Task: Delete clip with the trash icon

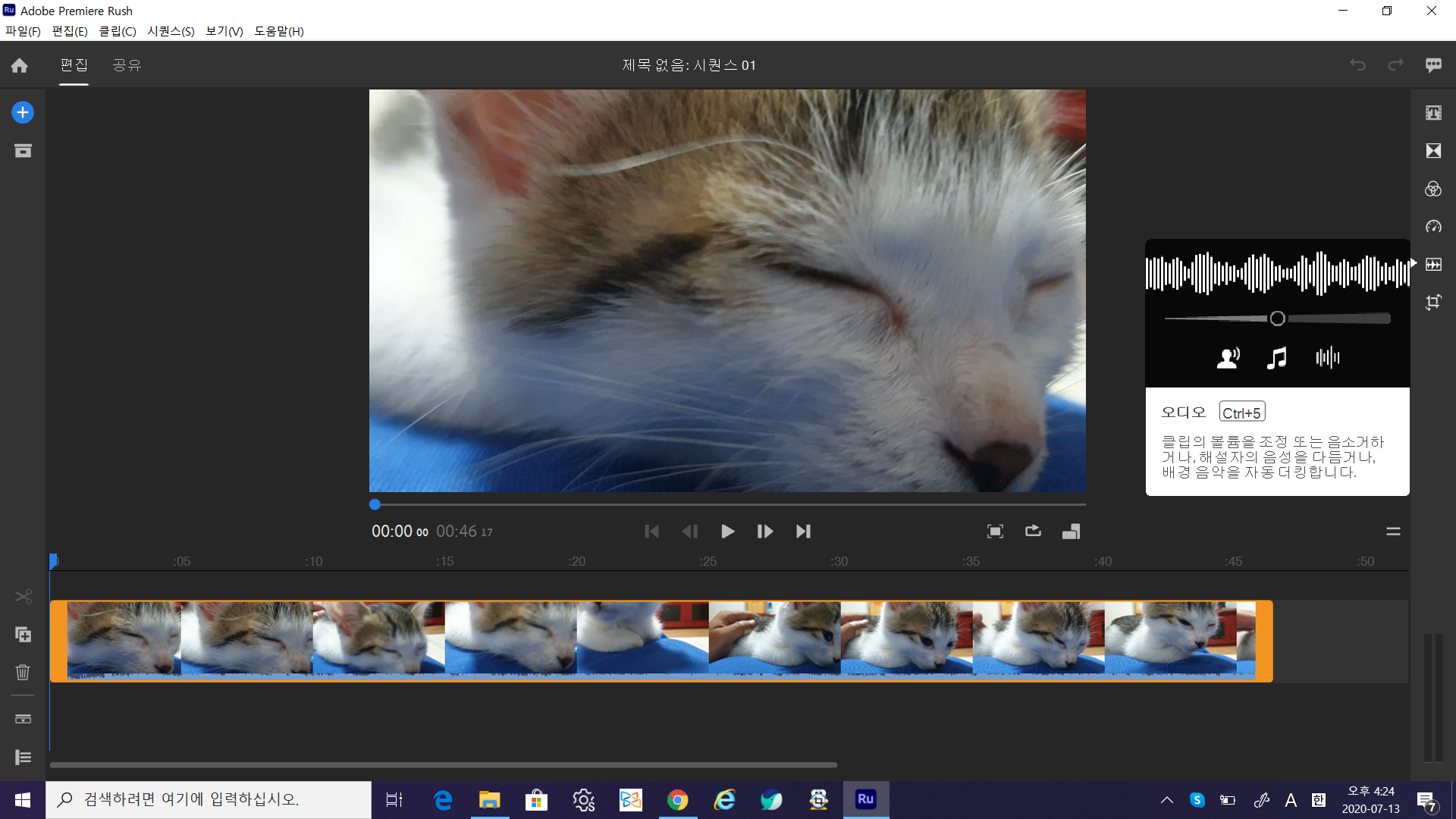Action: [23, 672]
